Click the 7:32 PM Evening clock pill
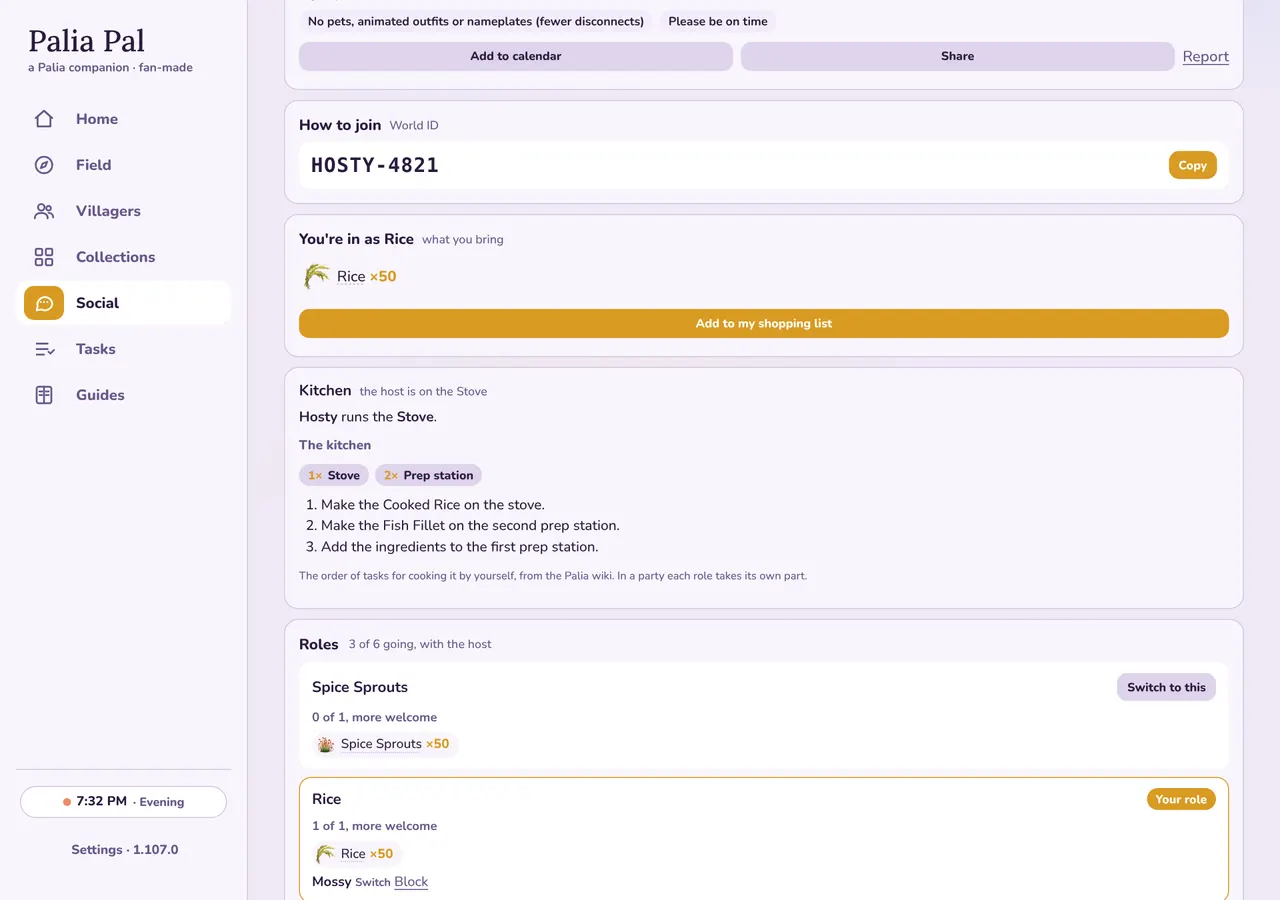1280x900 pixels. click(x=124, y=802)
